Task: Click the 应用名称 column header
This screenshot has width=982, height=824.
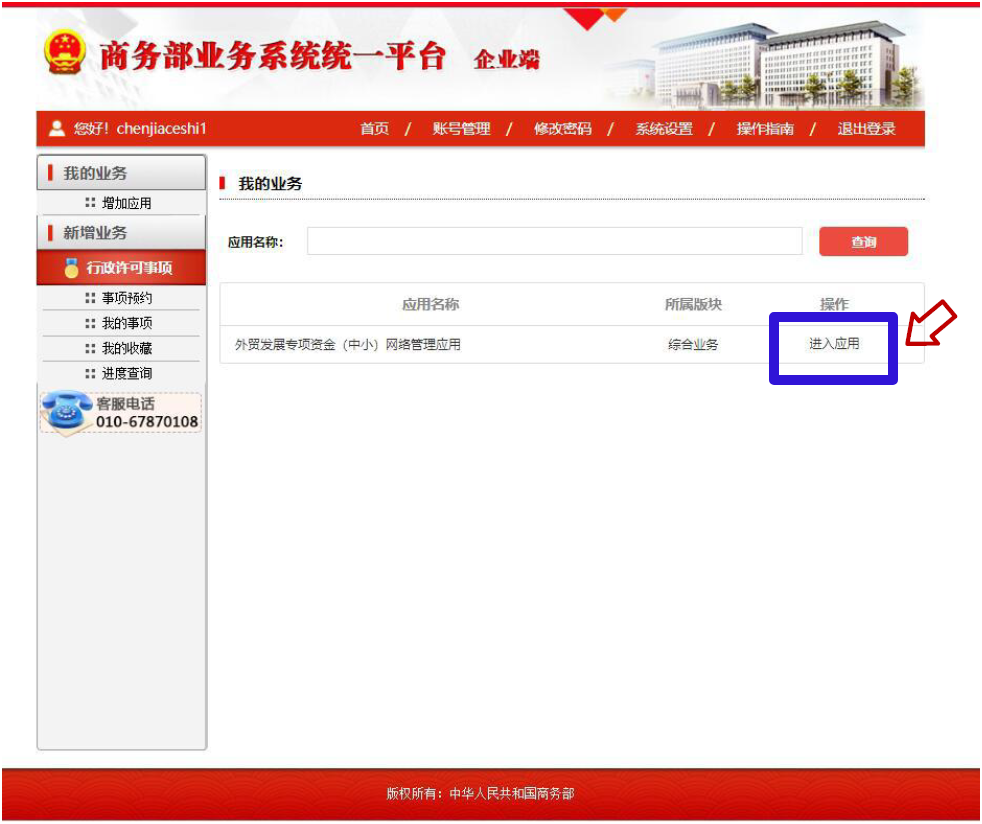Action: (430, 304)
